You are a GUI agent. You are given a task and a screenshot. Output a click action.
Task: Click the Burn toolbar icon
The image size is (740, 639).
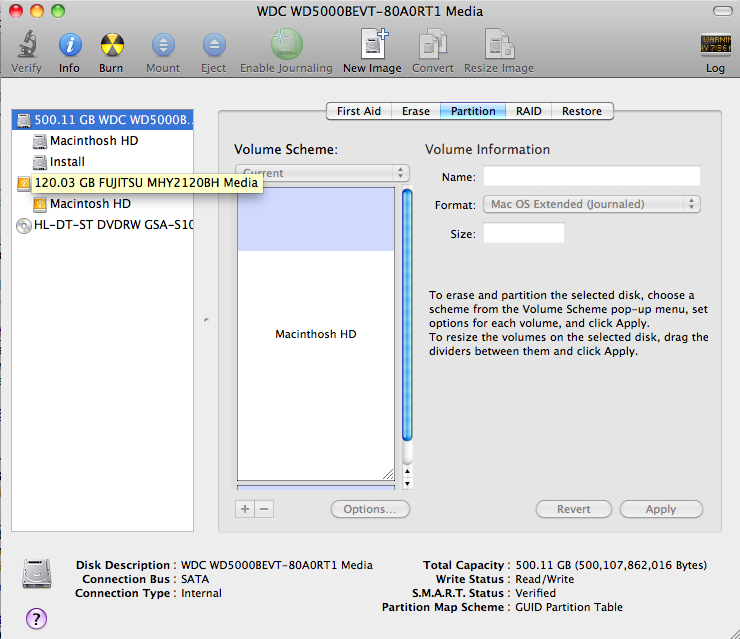tap(112, 45)
